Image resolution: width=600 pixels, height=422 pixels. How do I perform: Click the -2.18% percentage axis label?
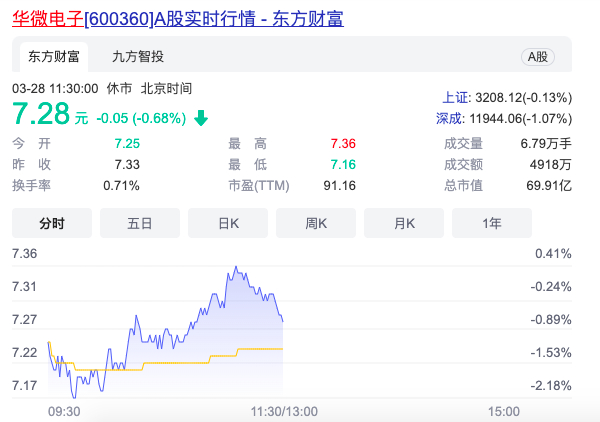pyautogui.click(x=551, y=385)
